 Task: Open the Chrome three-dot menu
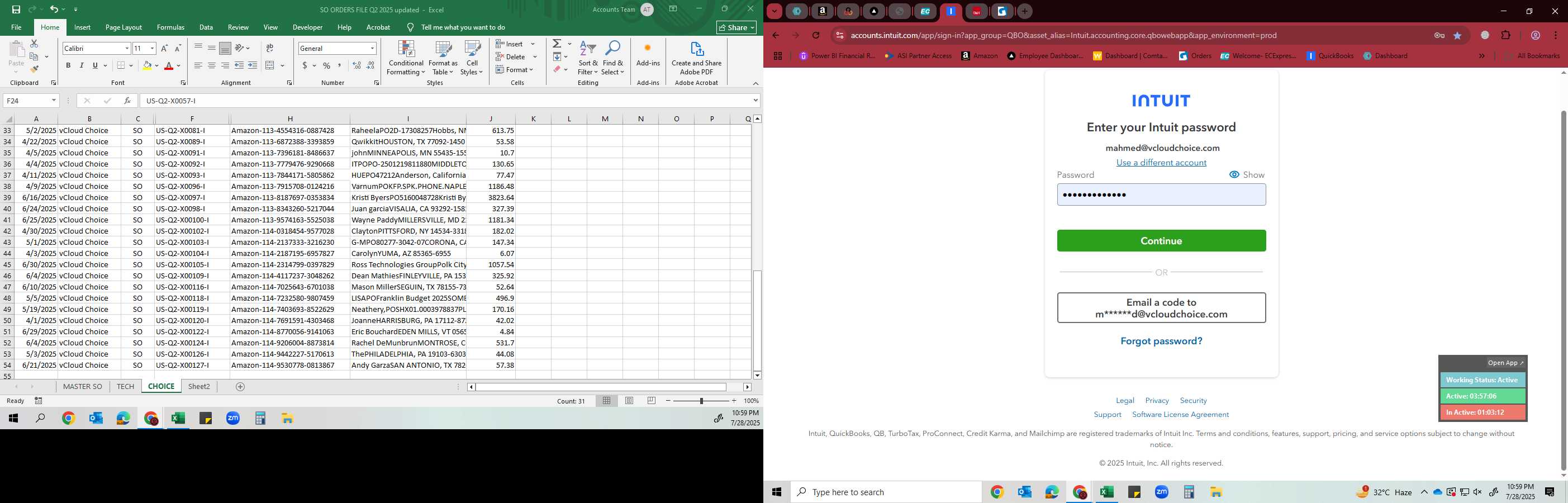(x=1556, y=35)
